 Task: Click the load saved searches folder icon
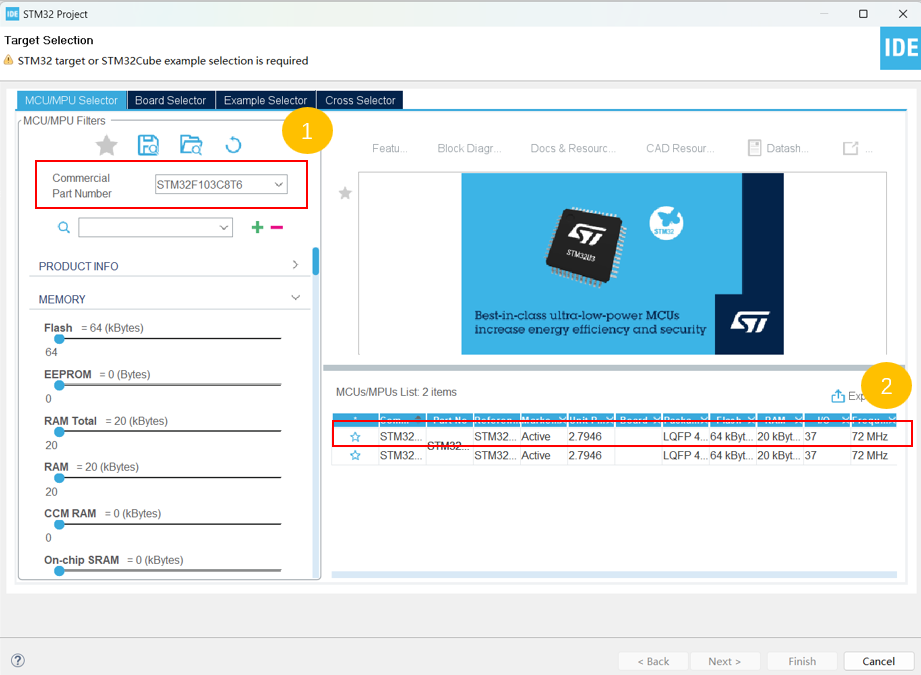(x=191, y=145)
